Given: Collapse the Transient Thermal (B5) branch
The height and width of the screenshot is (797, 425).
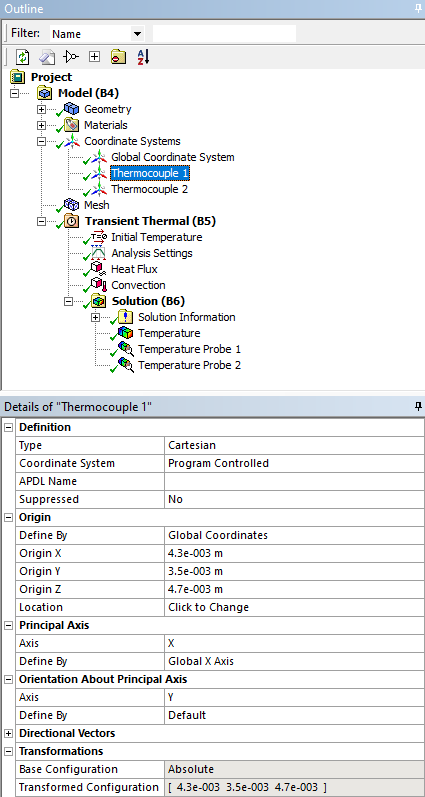Looking at the screenshot, I should [x=42, y=222].
